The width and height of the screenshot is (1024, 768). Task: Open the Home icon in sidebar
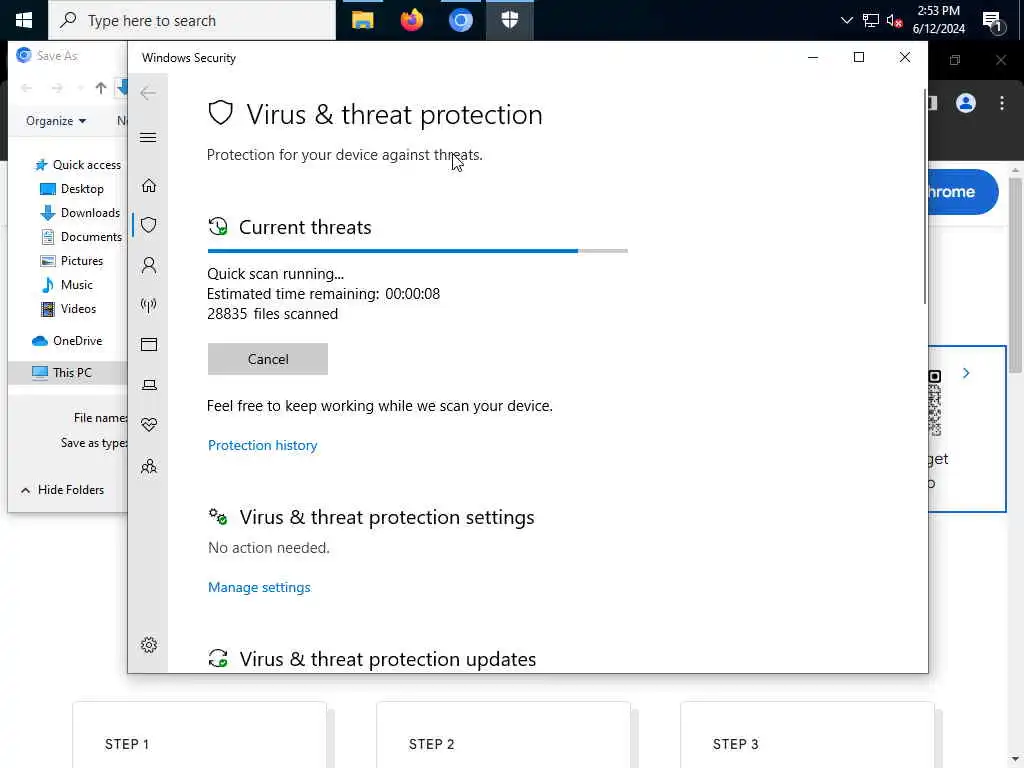coord(149,185)
